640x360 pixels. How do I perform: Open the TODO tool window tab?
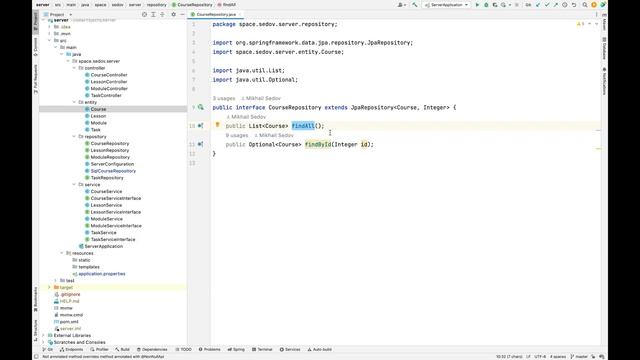(x=183, y=349)
